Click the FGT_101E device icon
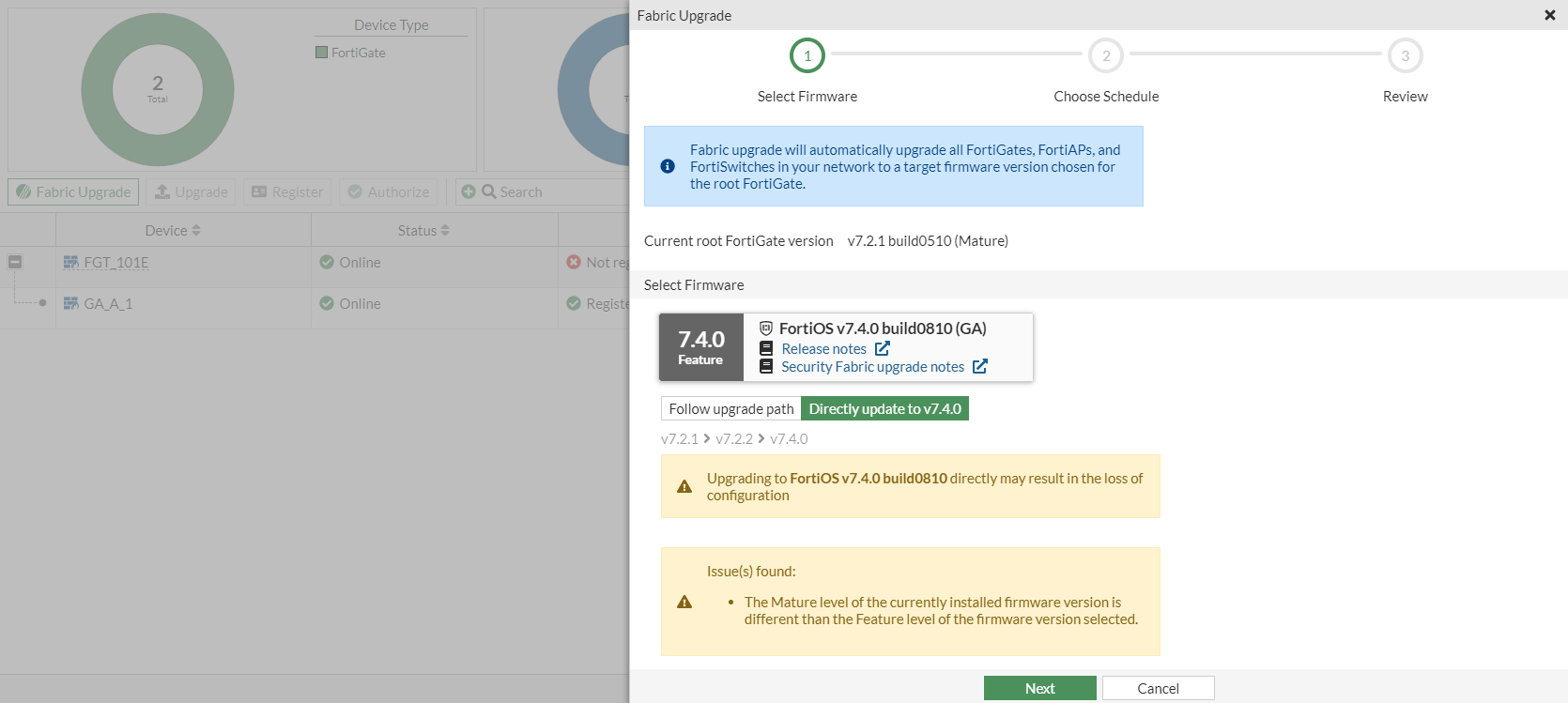 pyautogui.click(x=70, y=263)
